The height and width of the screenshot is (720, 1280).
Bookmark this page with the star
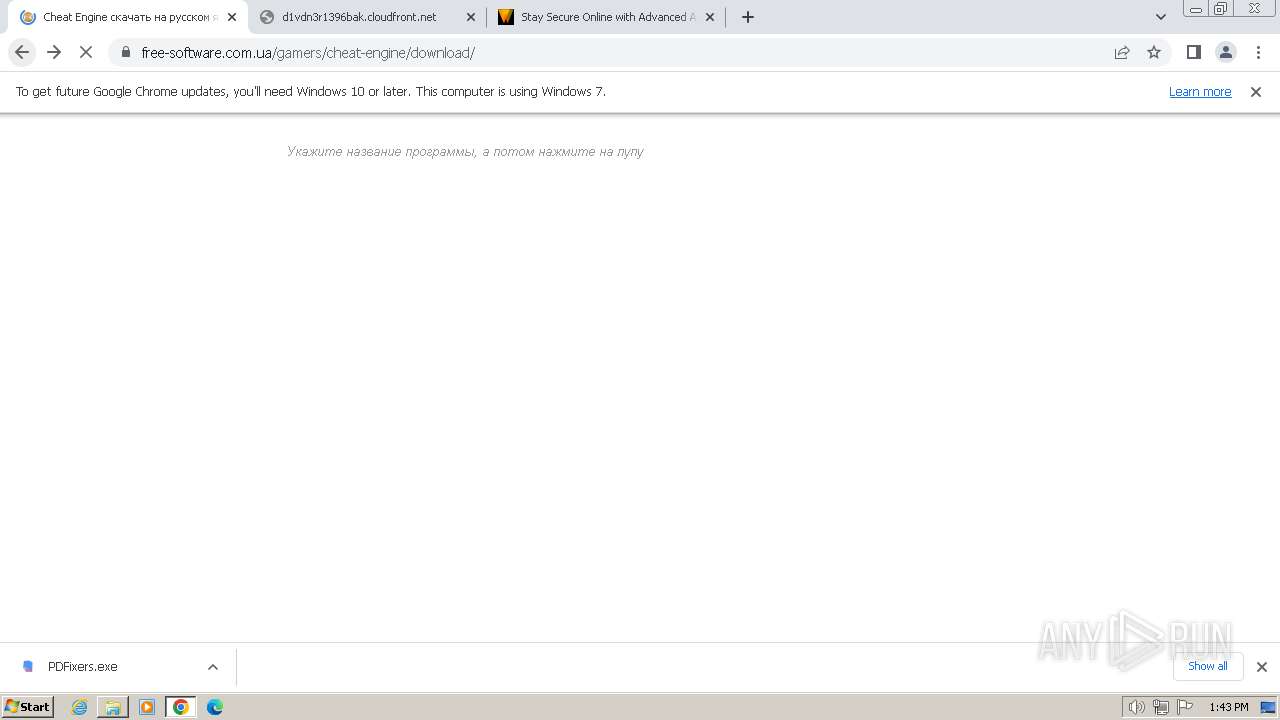(x=1154, y=52)
